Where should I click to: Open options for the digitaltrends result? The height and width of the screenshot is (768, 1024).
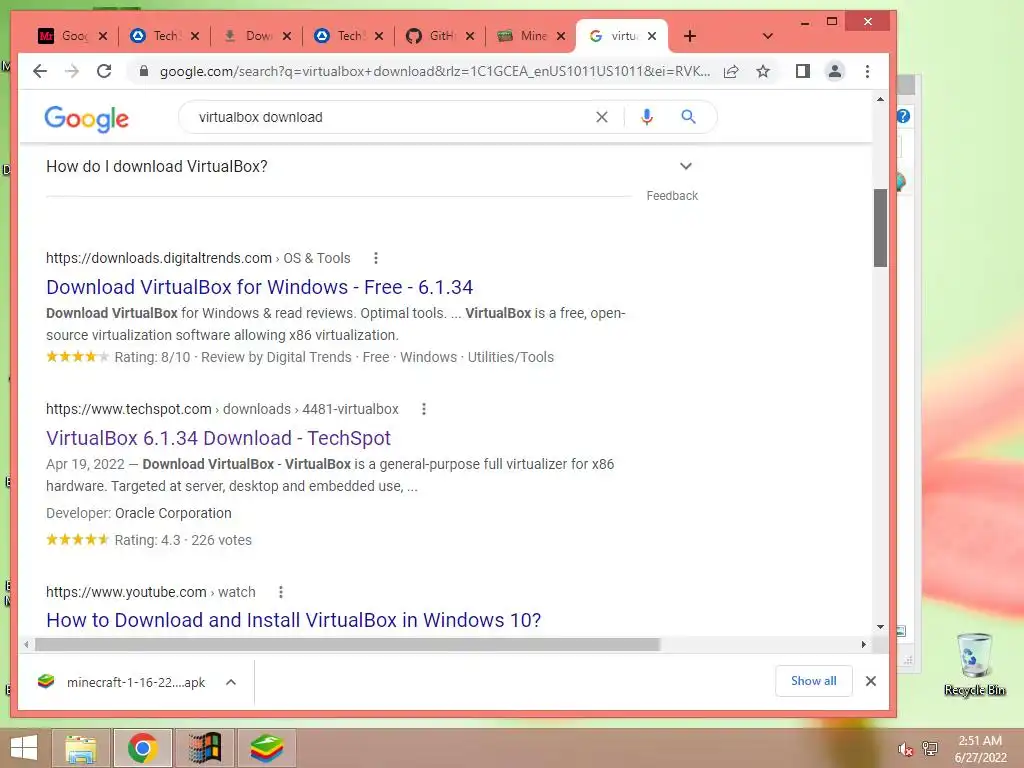pos(376,258)
